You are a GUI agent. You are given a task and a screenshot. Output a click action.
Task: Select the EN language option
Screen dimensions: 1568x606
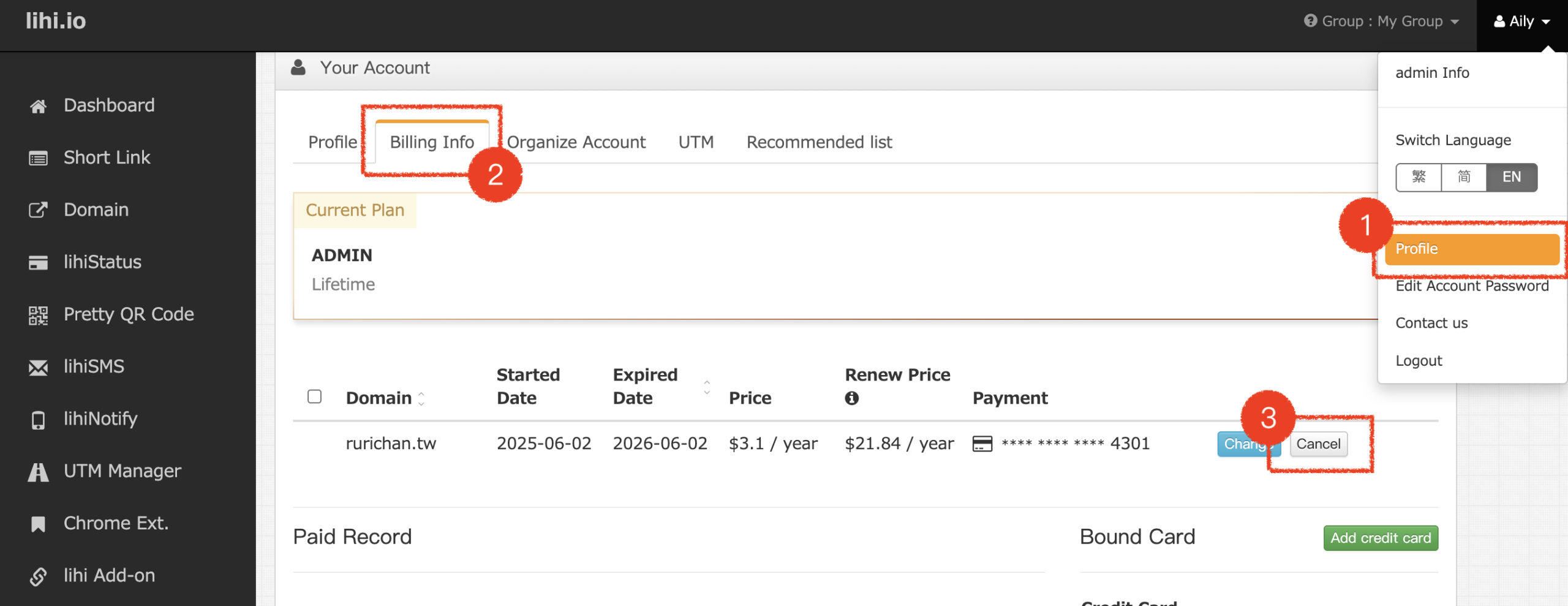click(1511, 177)
